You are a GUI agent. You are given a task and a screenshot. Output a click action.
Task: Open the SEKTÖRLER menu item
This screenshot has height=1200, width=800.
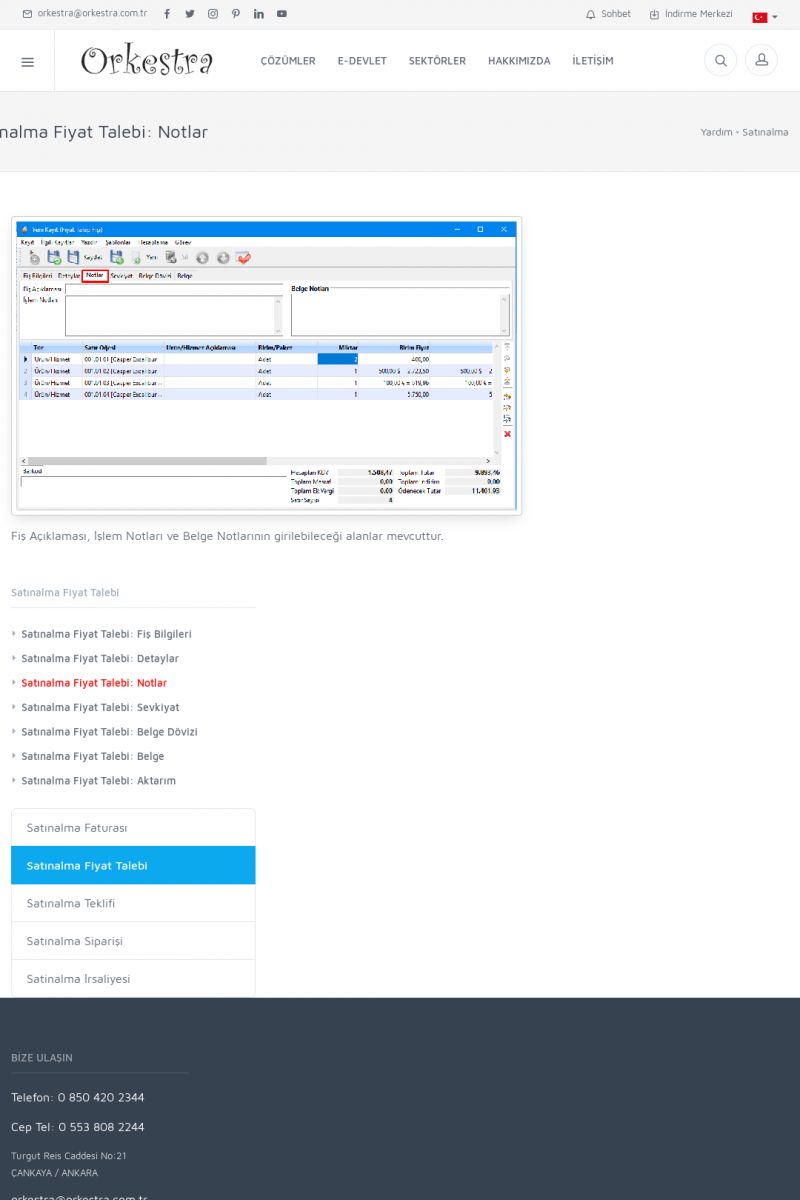[x=437, y=61]
